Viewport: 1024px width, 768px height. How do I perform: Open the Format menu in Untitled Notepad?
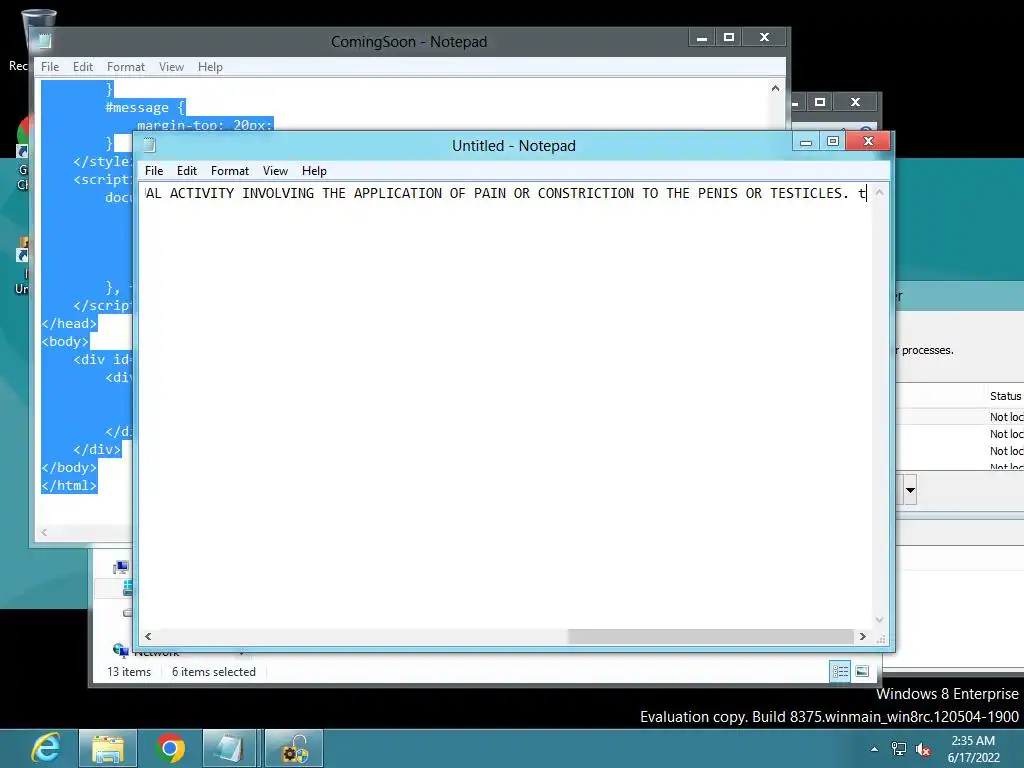pos(230,170)
